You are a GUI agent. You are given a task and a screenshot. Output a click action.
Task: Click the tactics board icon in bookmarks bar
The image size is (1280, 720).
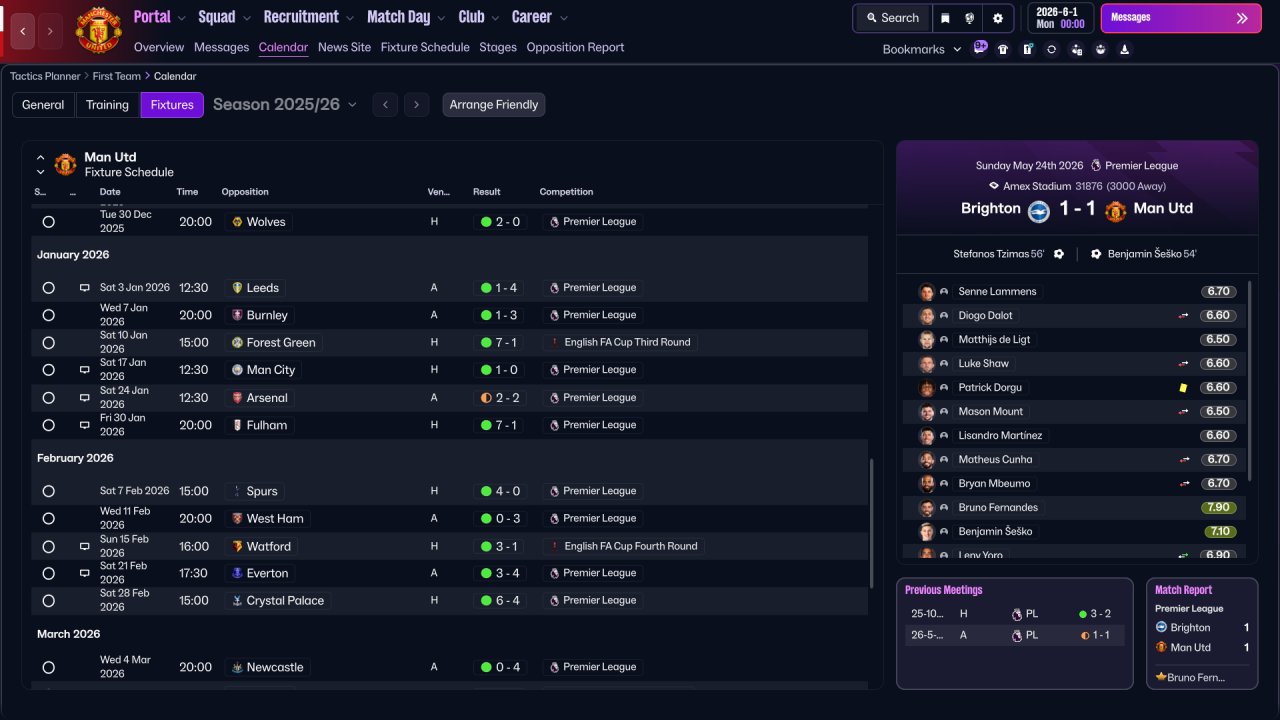[x=1027, y=49]
